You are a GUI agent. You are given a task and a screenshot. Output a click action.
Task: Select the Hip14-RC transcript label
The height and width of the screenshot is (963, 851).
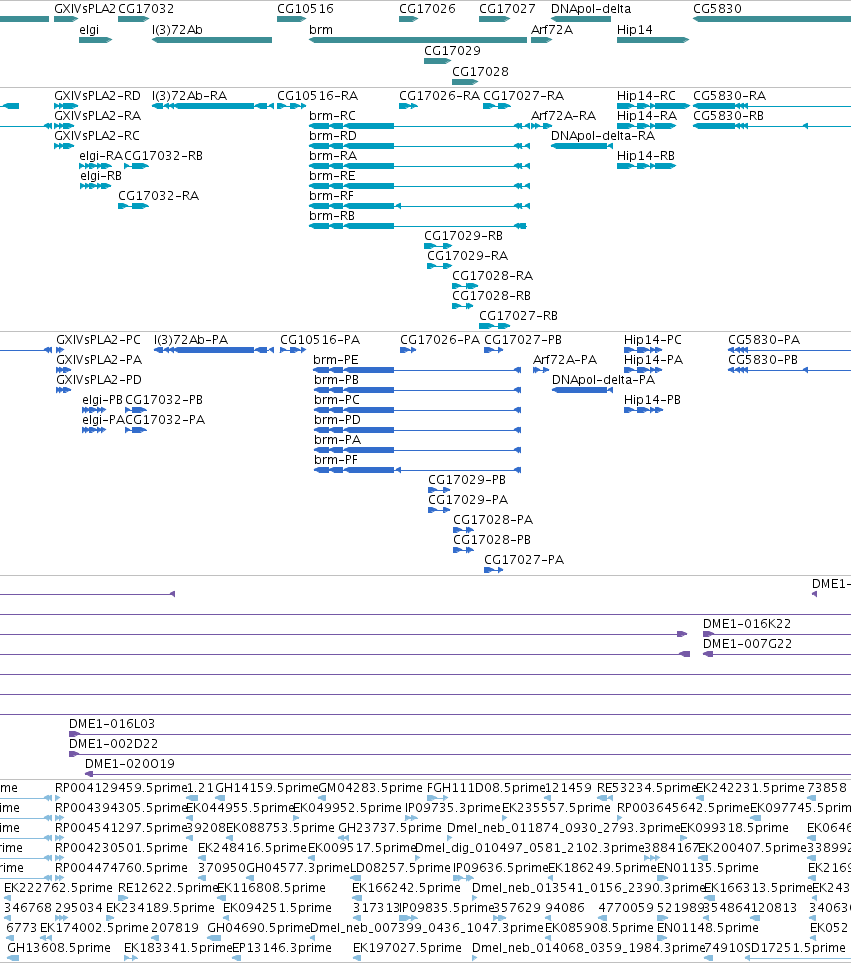[x=647, y=96]
